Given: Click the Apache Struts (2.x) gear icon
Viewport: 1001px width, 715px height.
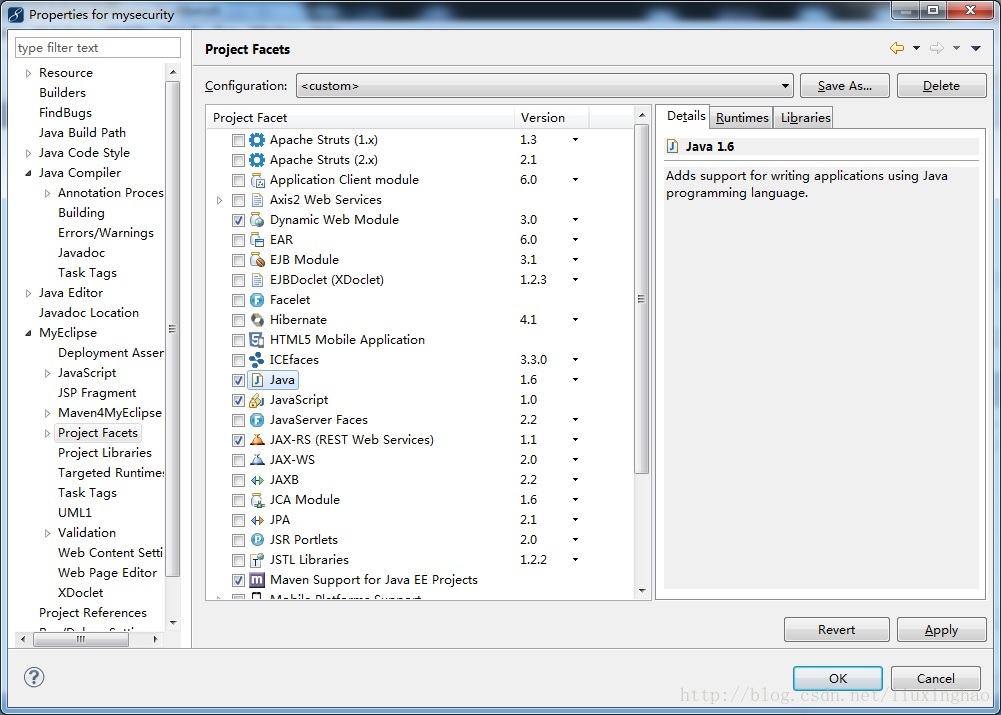Looking at the screenshot, I should [257, 160].
